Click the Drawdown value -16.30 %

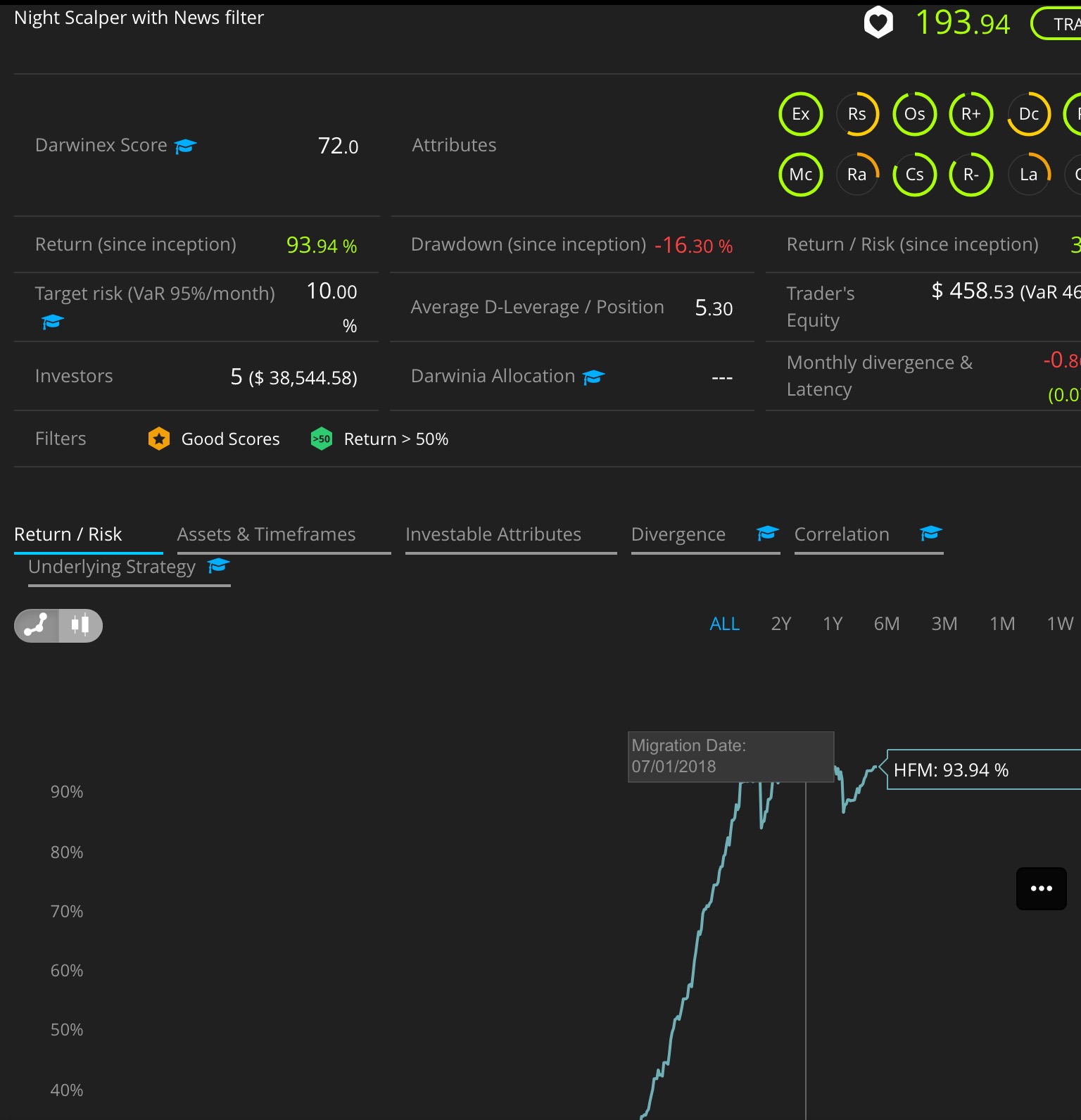click(694, 245)
